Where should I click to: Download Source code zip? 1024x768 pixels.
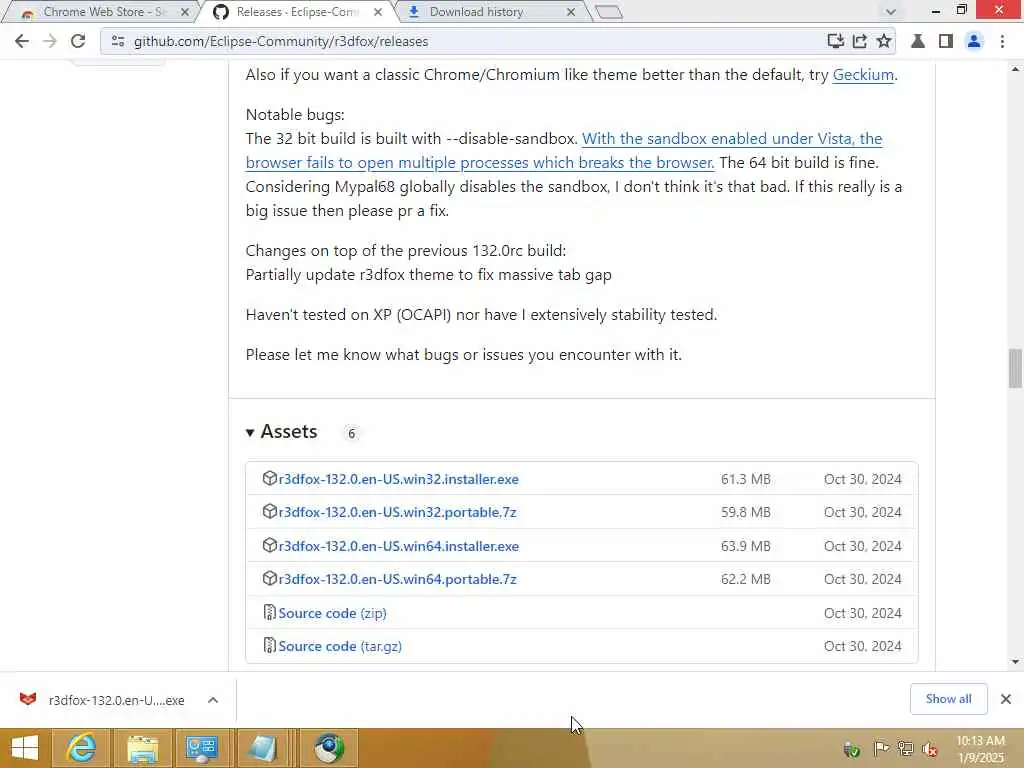(x=332, y=613)
